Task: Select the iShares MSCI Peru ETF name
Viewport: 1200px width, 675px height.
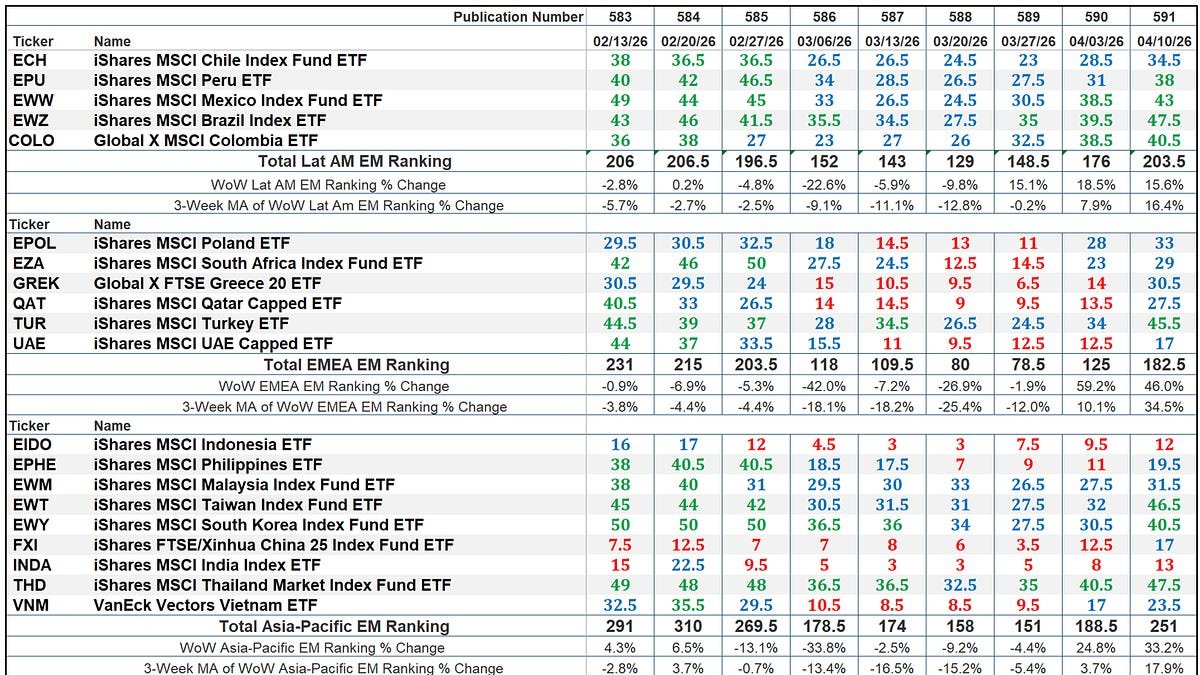Action: [183, 80]
